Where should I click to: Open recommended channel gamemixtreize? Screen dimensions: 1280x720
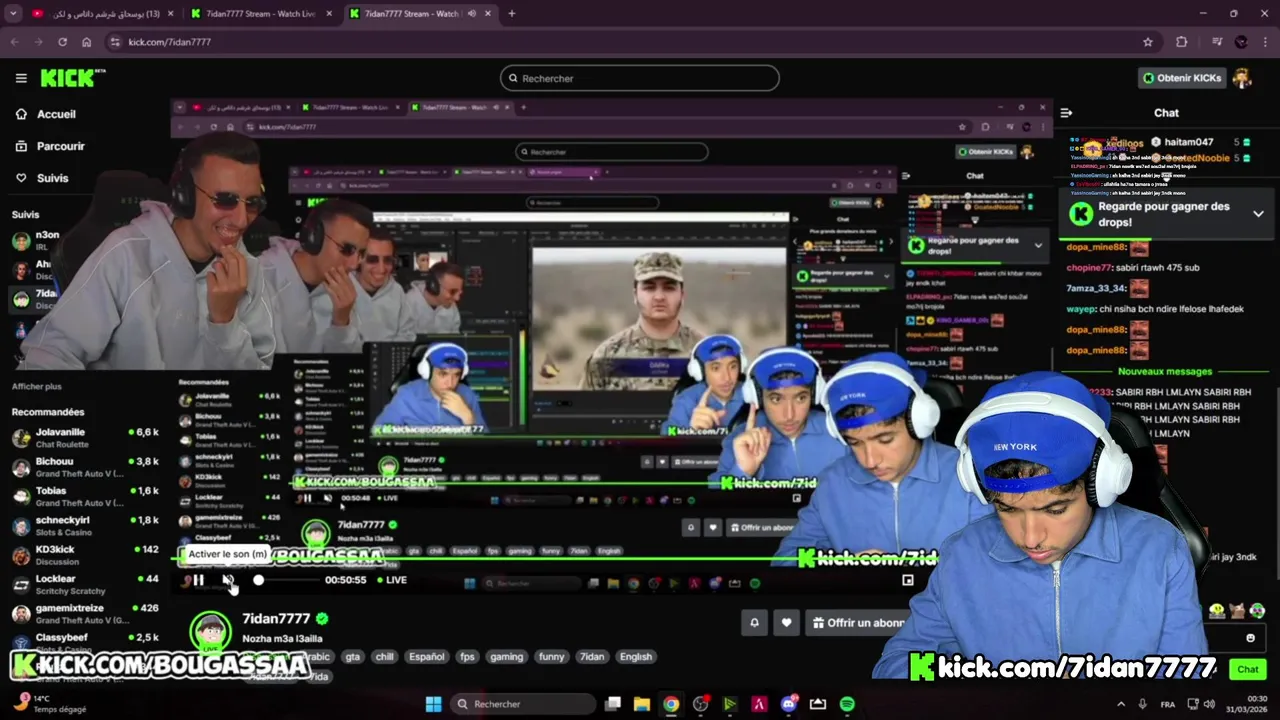pyautogui.click(x=85, y=613)
